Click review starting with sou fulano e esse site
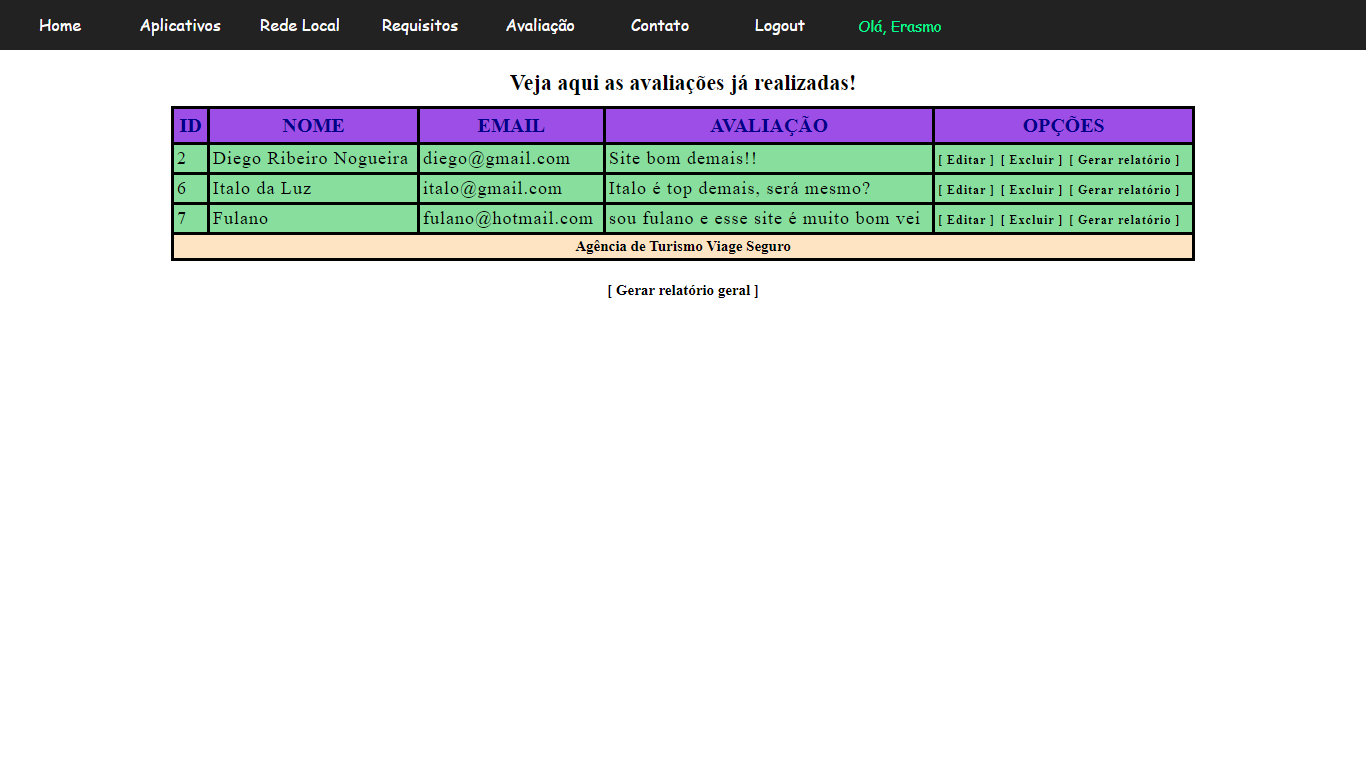The width and height of the screenshot is (1366, 768). [x=764, y=218]
